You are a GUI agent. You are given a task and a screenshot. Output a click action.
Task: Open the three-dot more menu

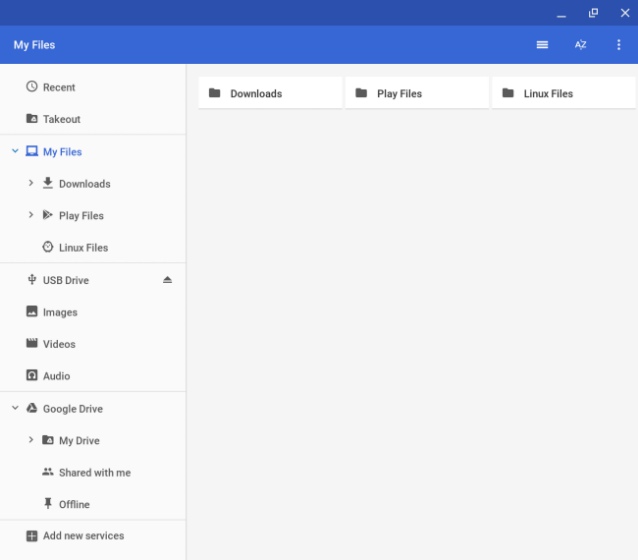click(618, 45)
